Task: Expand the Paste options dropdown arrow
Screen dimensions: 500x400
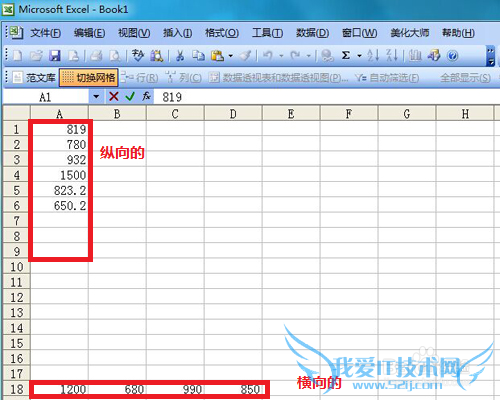Action: click(231, 56)
